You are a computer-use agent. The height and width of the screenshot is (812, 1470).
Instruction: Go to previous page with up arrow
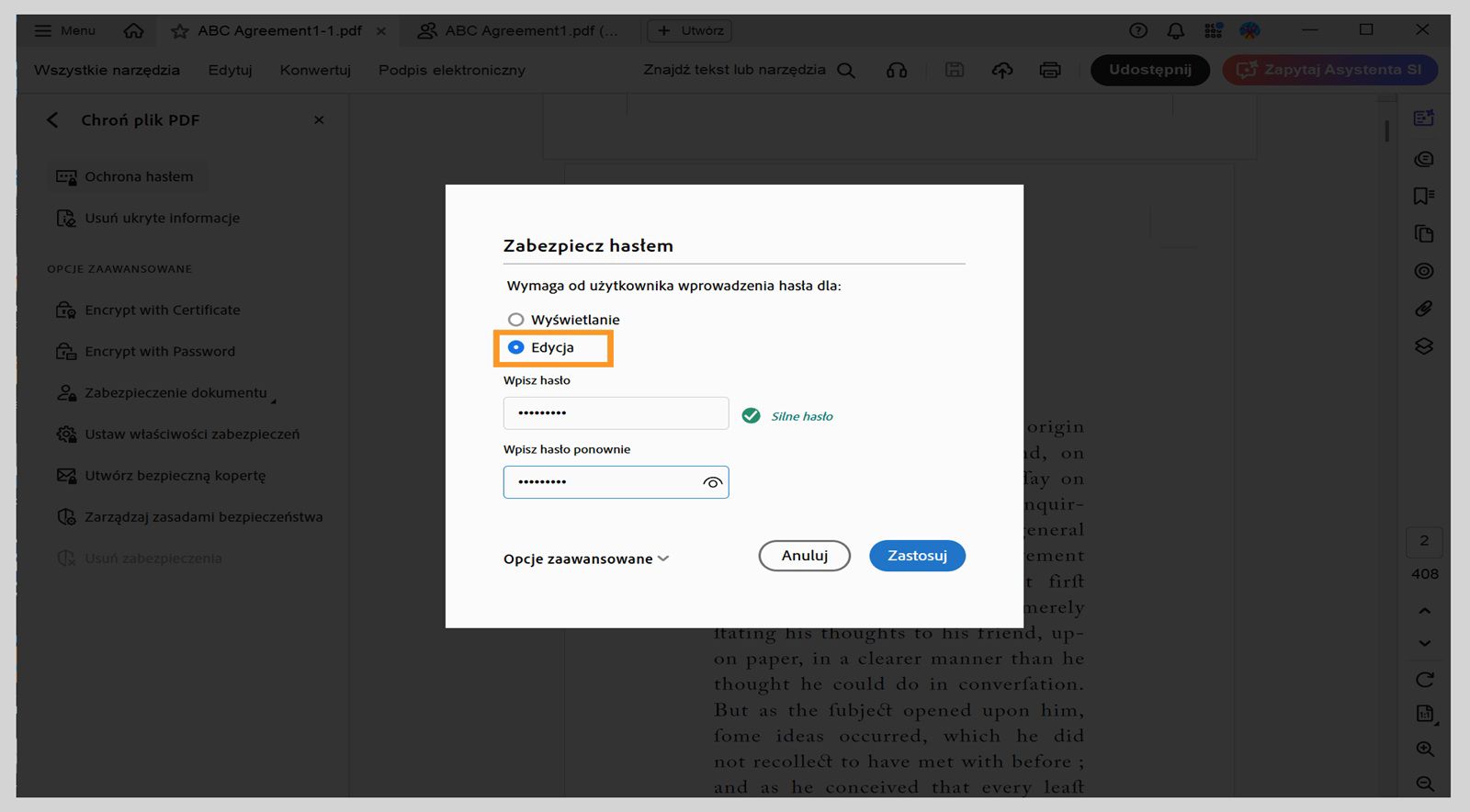(1425, 611)
